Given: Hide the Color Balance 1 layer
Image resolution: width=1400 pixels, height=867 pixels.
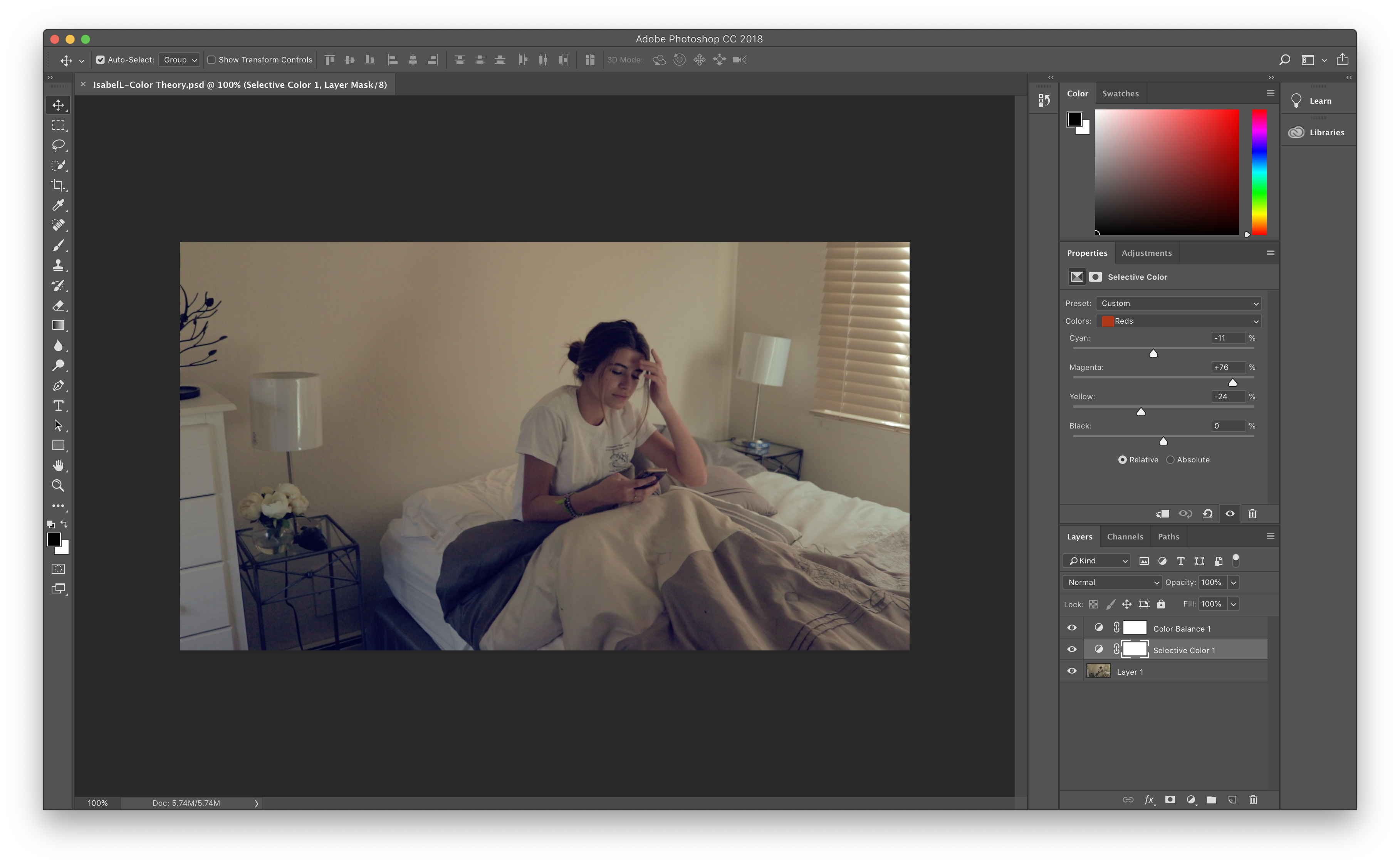Looking at the screenshot, I should coord(1071,628).
